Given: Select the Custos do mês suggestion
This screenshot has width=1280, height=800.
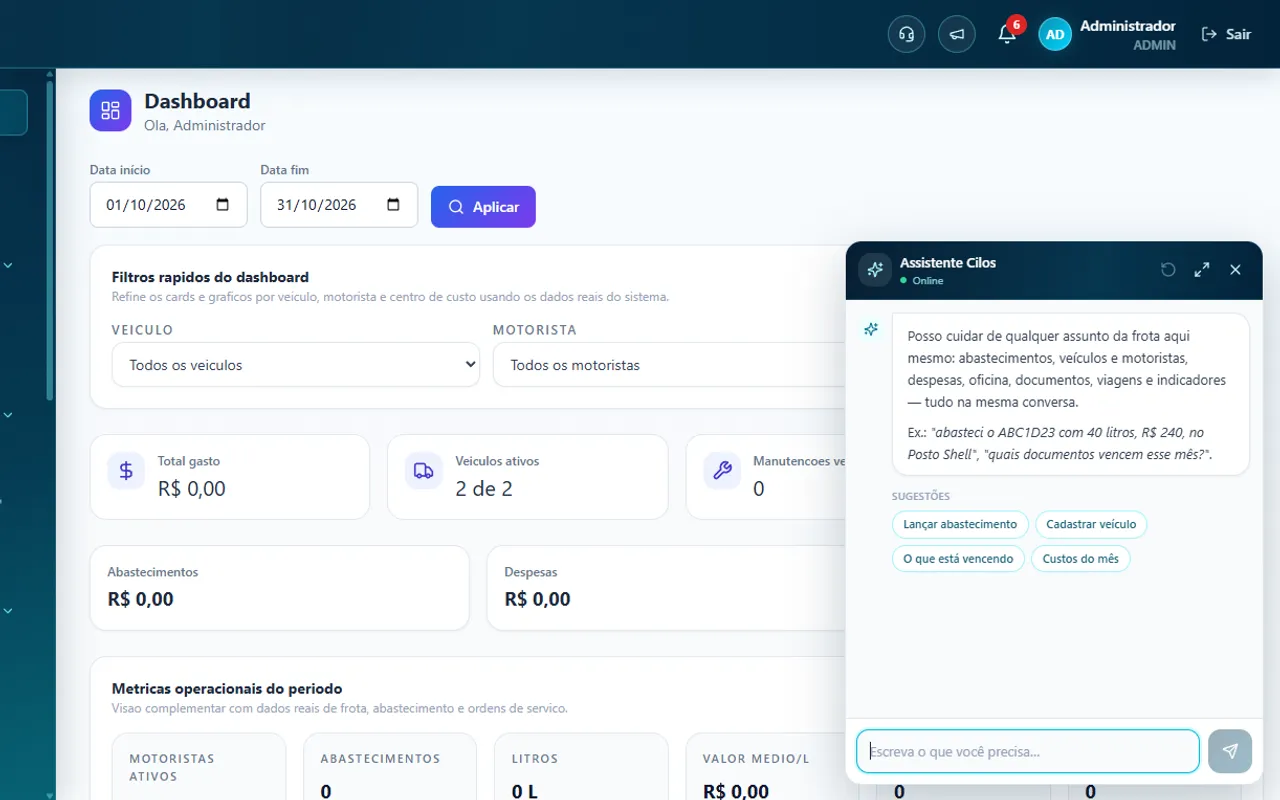Looking at the screenshot, I should 1081,559.
